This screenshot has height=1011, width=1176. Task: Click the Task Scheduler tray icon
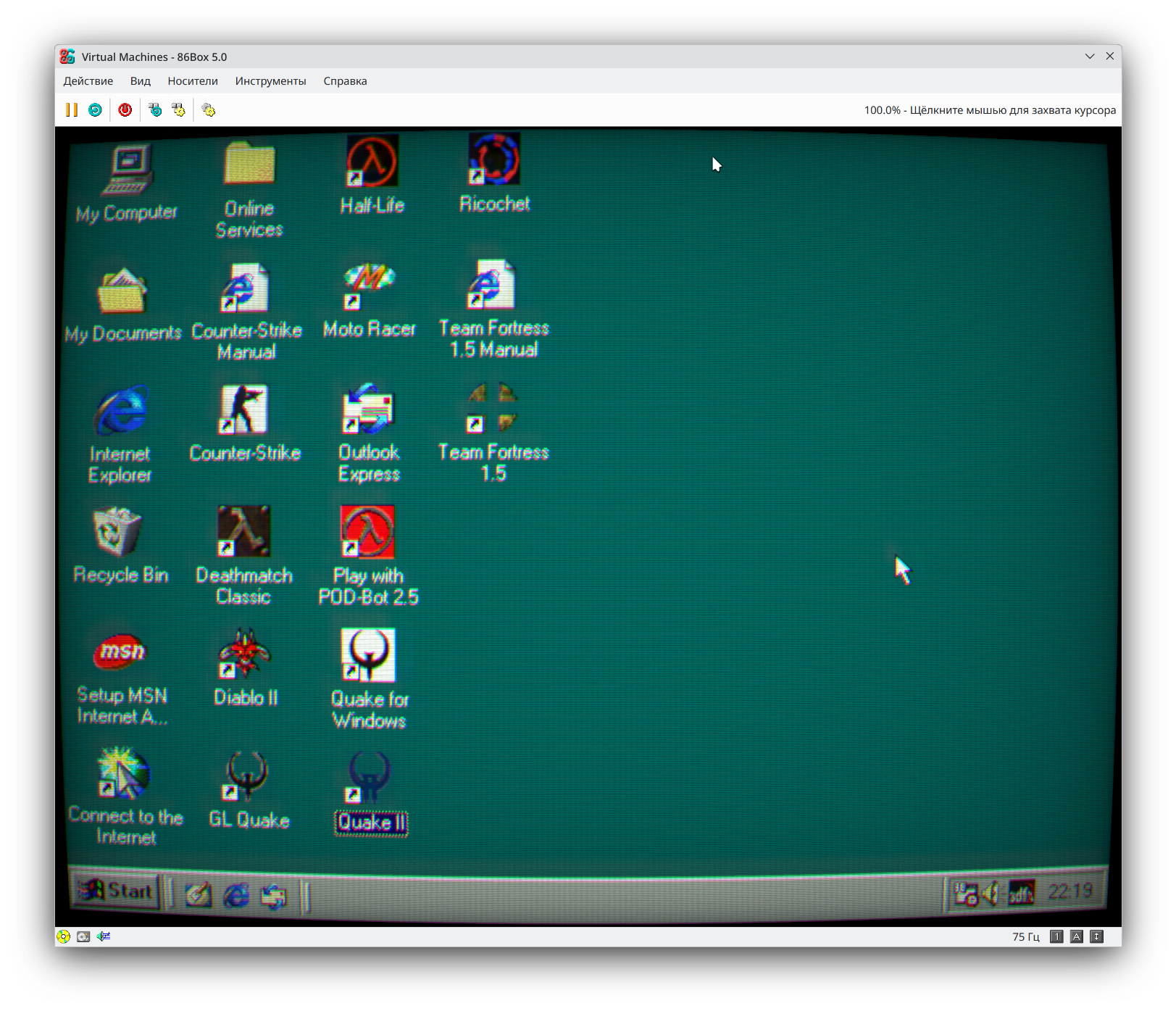click(x=966, y=894)
